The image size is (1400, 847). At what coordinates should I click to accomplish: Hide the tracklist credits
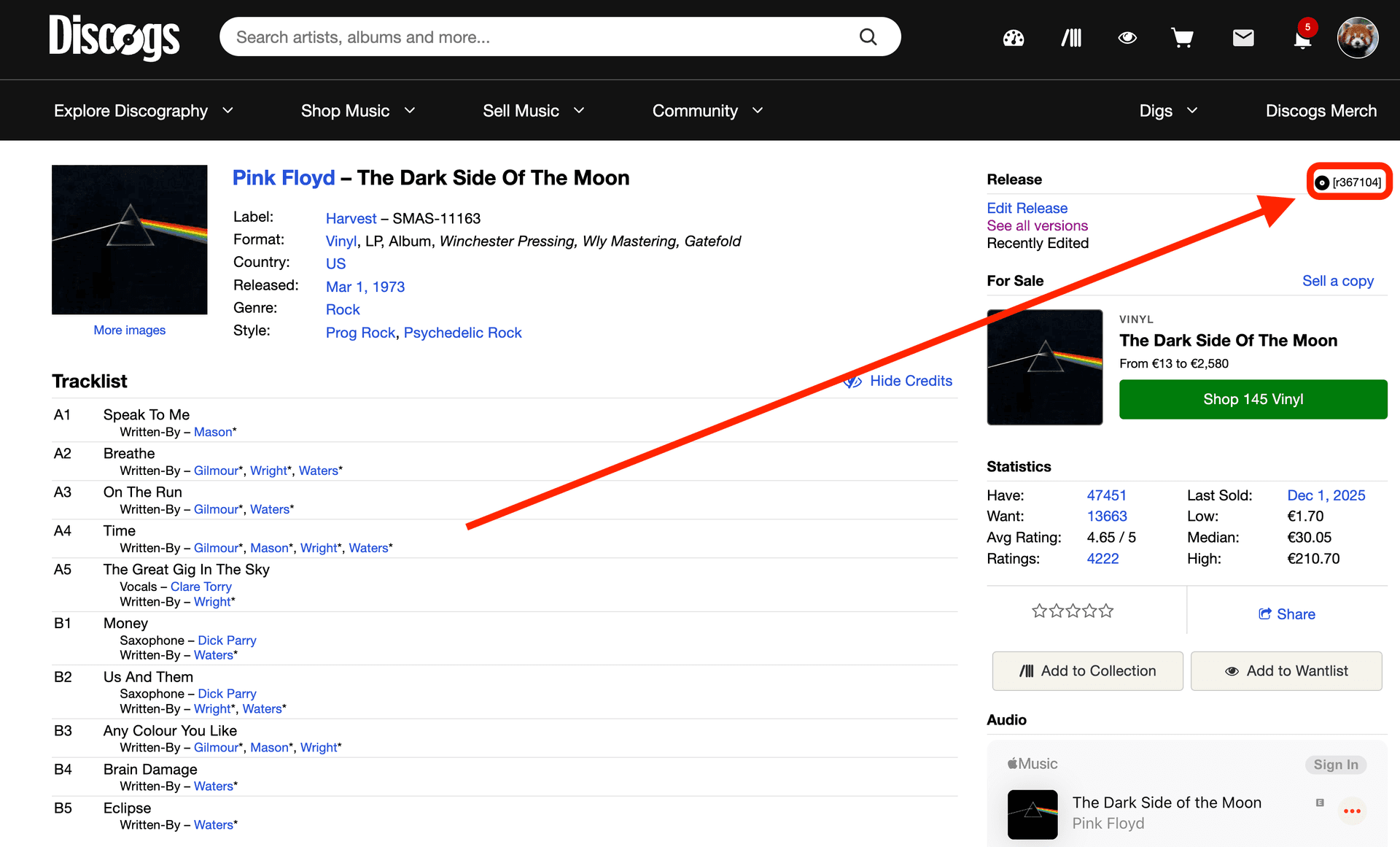pos(910,380)
